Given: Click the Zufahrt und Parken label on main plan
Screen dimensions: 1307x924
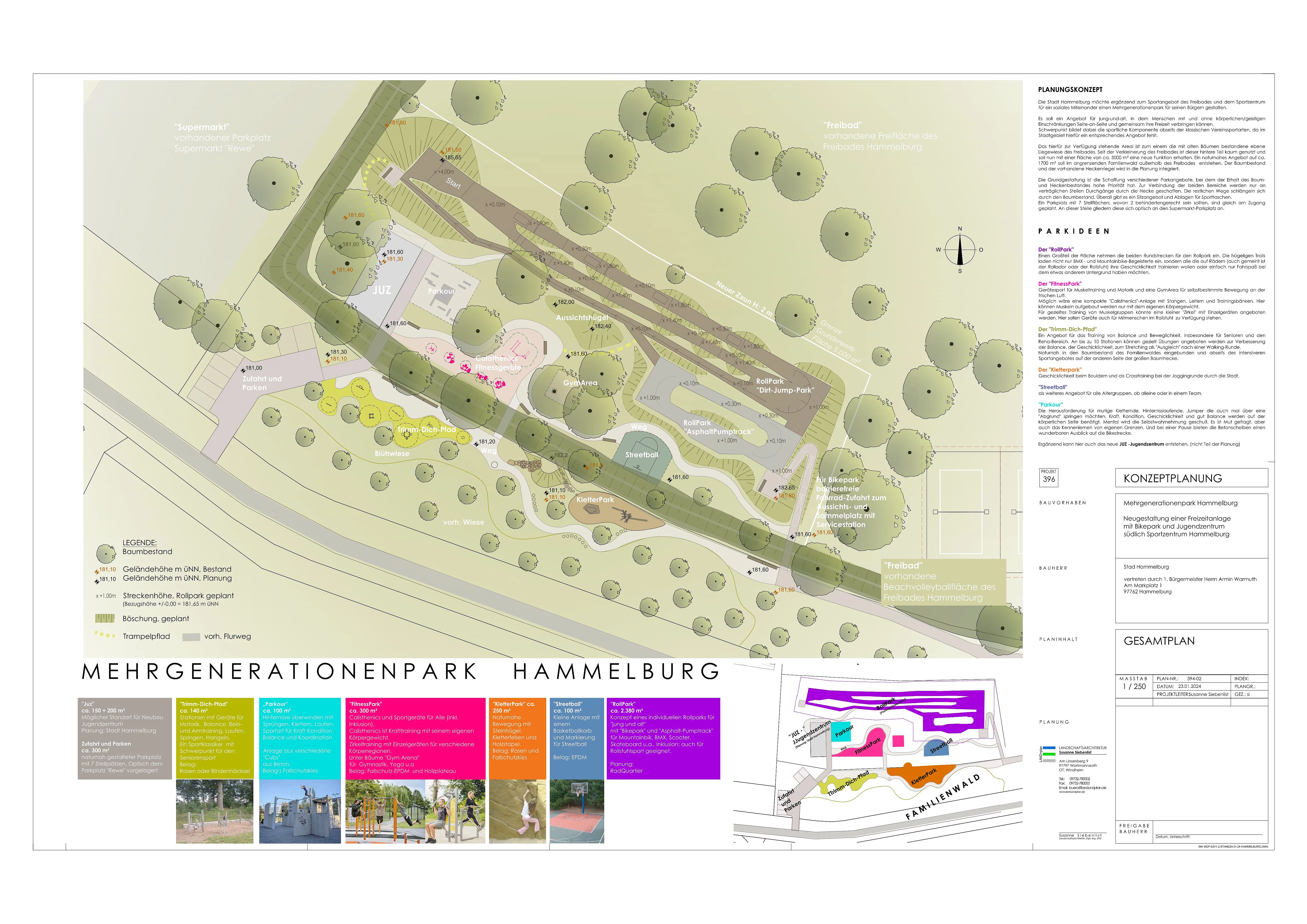Looking at the screenshot, I should [262, 383].
